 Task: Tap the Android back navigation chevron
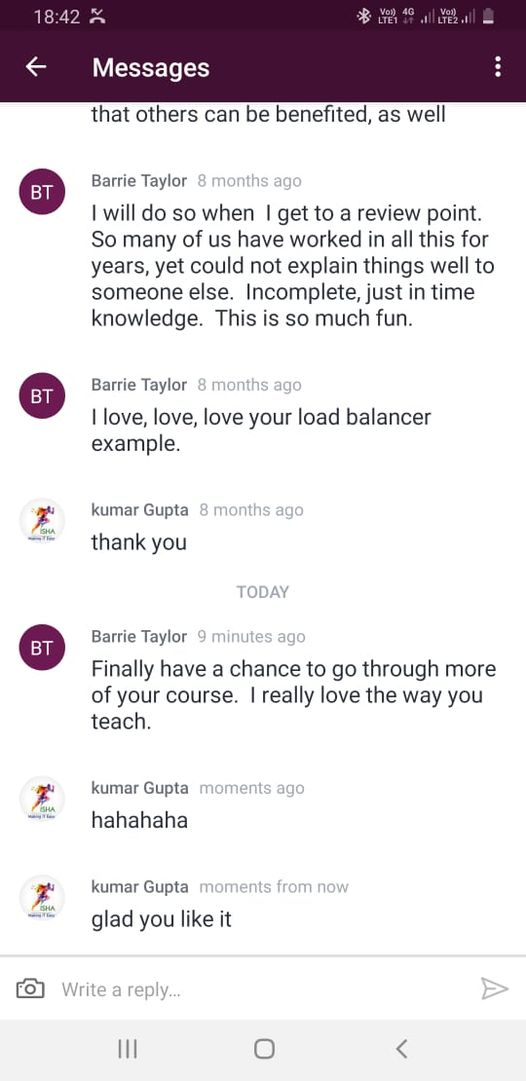[402, 1049]
